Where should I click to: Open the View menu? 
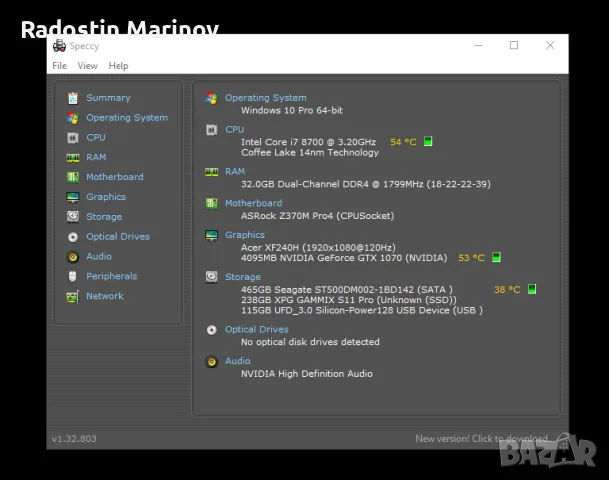pyautogui.click(x=87, y=66)
